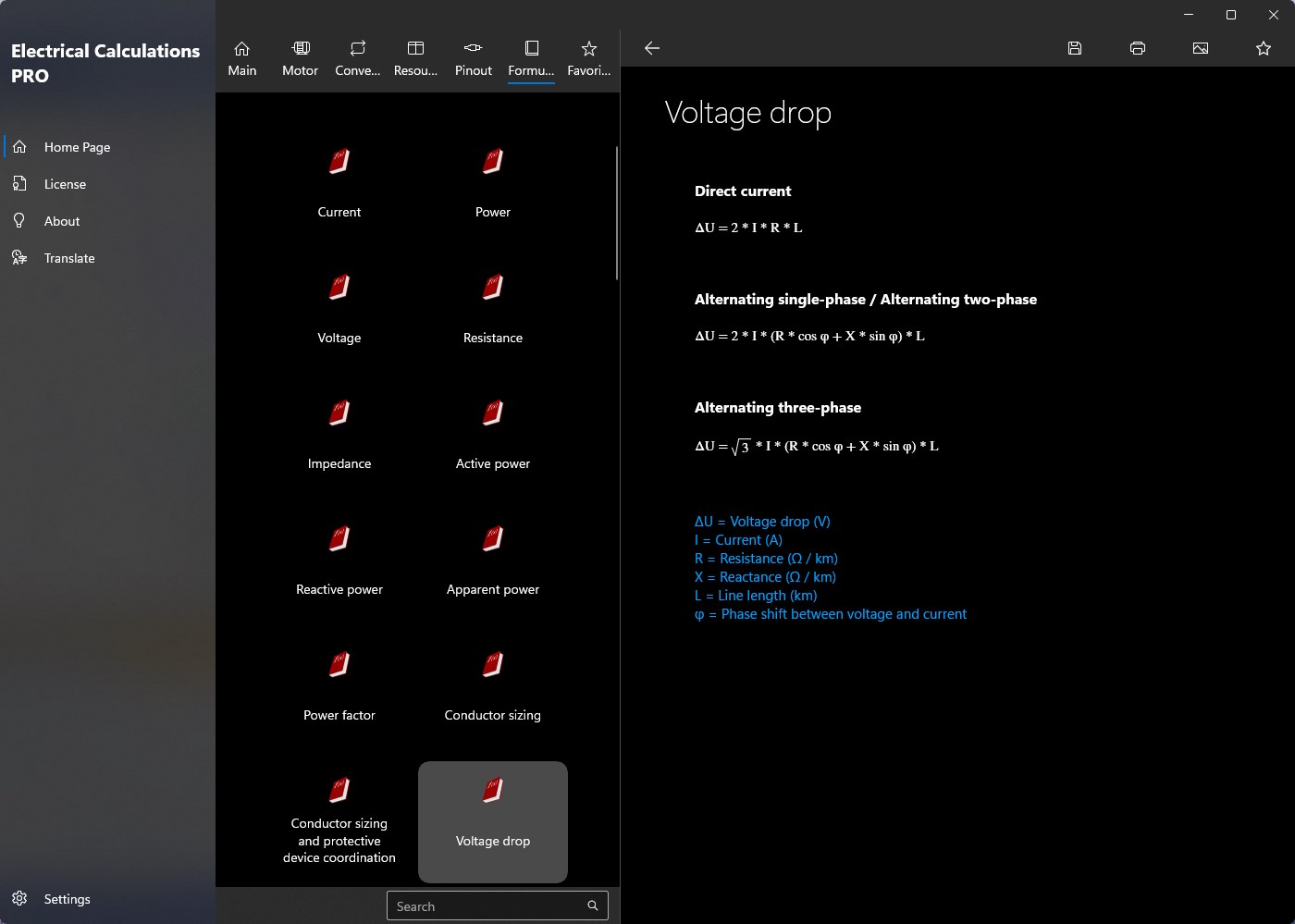Click the 'L = Line length (km)' legend line
The image size is (1295, 924).
coord(756,596)
